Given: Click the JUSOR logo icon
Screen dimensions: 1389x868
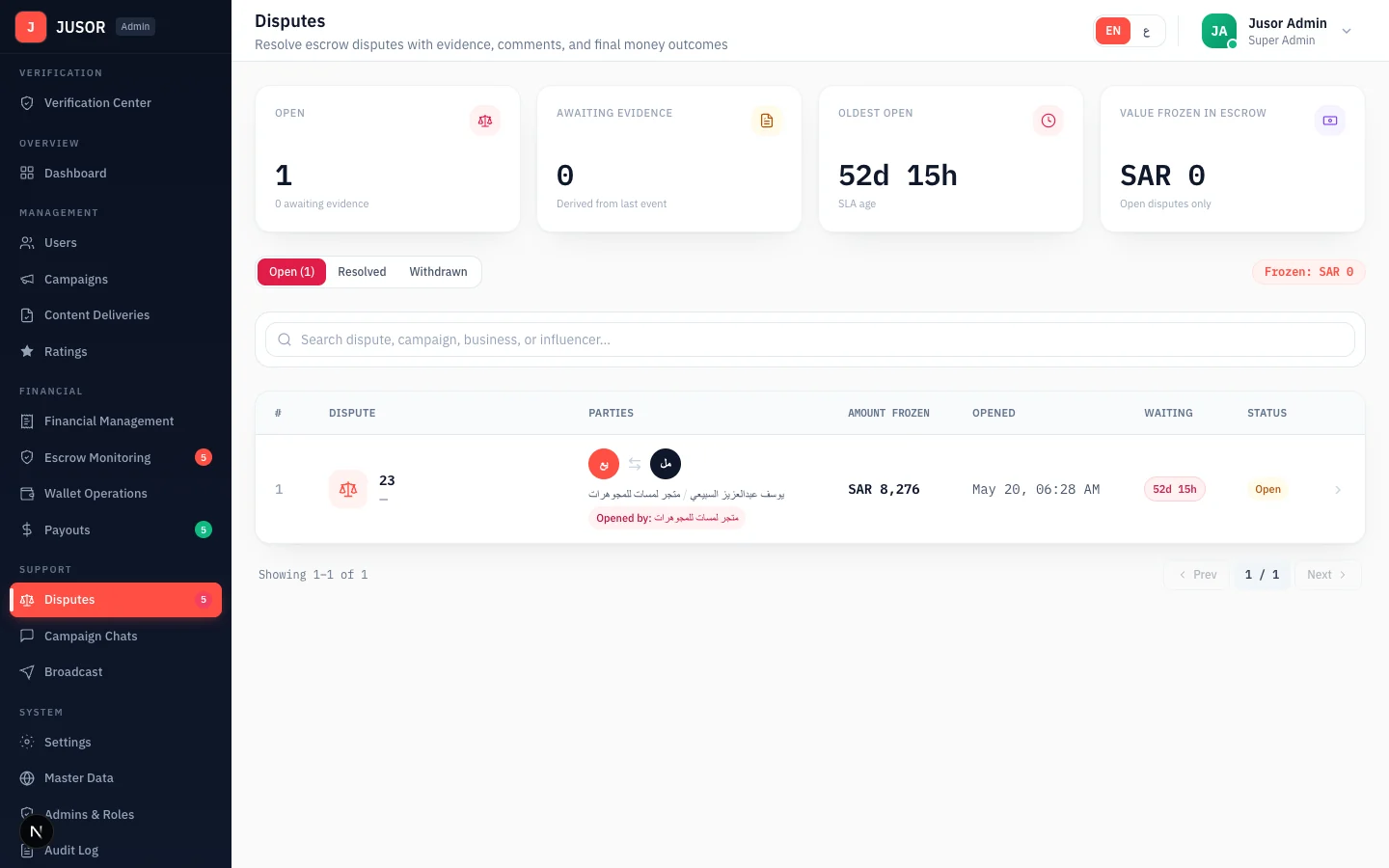Looking at the screenshot, I should tap(31, 27).
